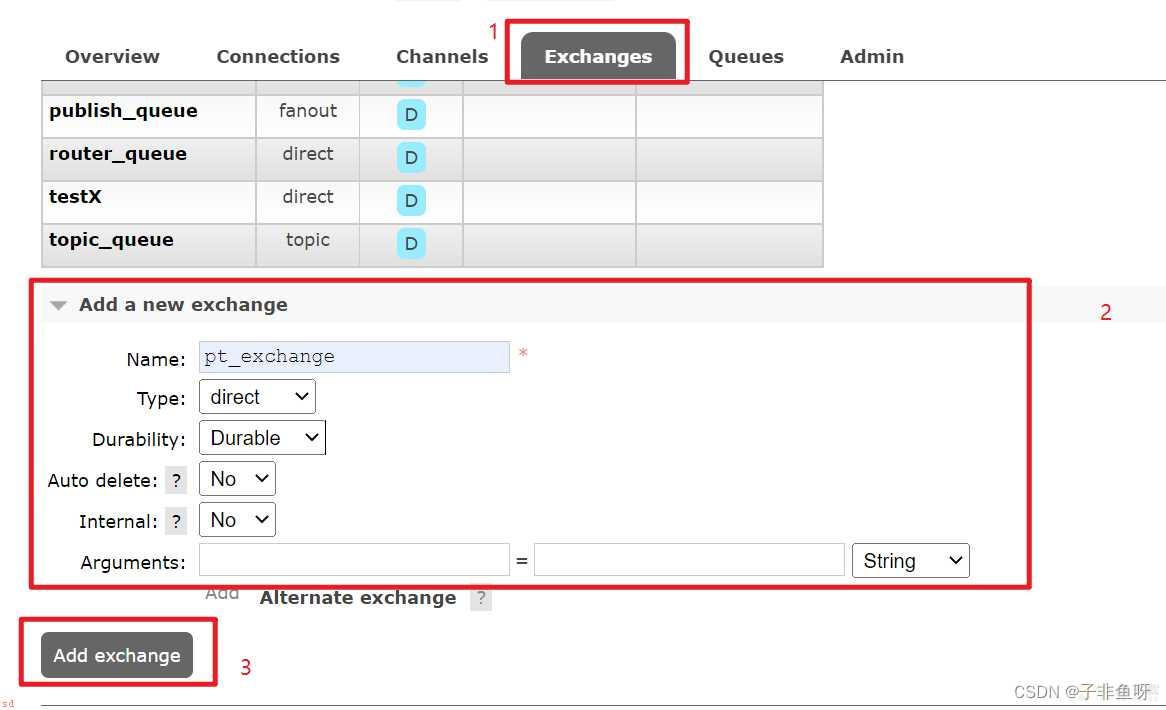Click the arguments value input field
This screenshot has width=1166, height=710.
click(x=689, y=561)
